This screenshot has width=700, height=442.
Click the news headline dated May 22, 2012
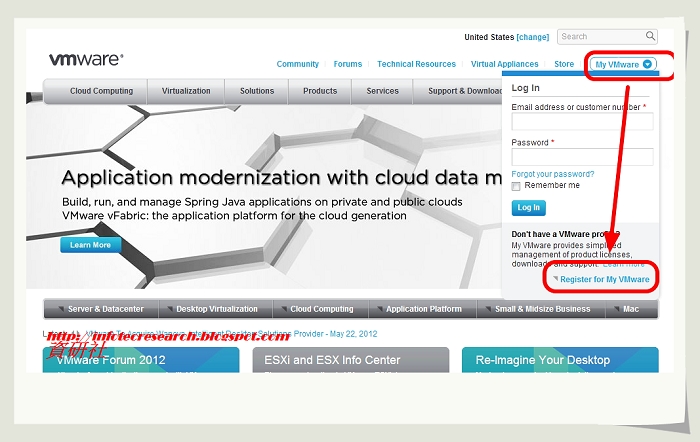tap(231, 334)
